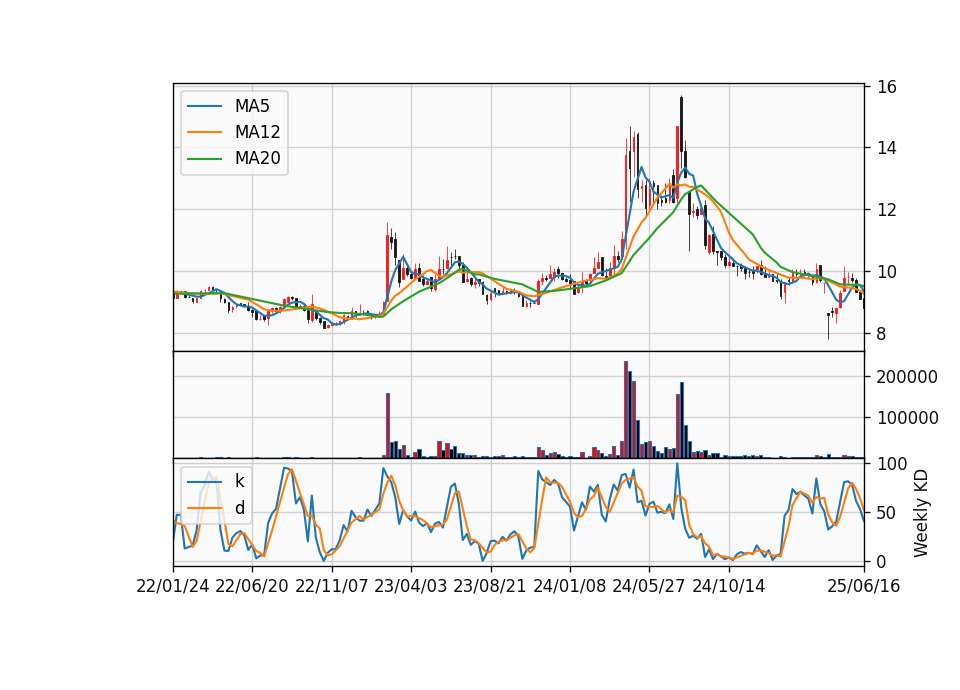960x690 pixels.
Task: Click the 23/08/21 date tick label
Action: point(490,586)
